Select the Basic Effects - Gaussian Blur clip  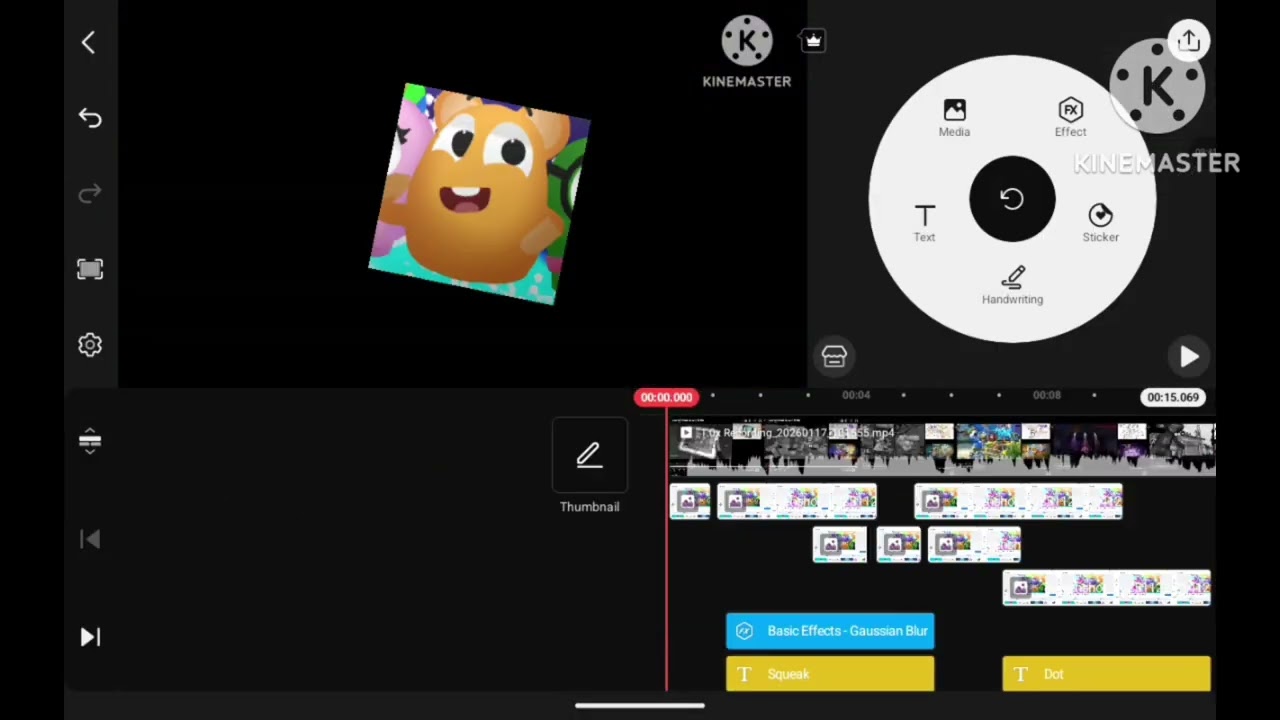tap(830, 631)
